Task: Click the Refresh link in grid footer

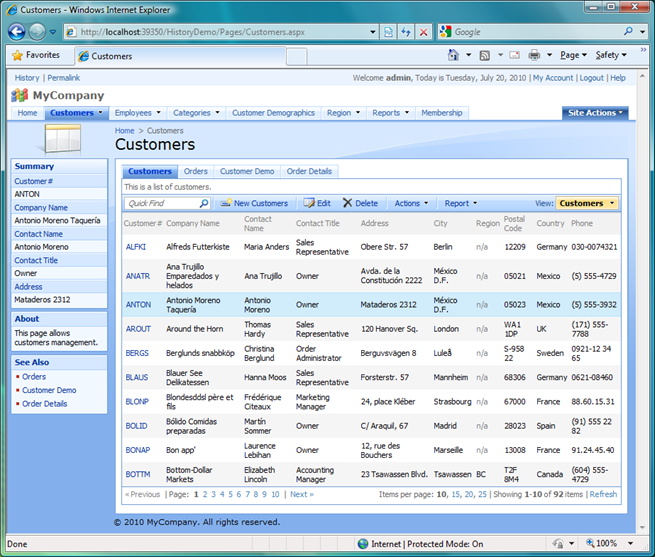Action: click(603, 494)
